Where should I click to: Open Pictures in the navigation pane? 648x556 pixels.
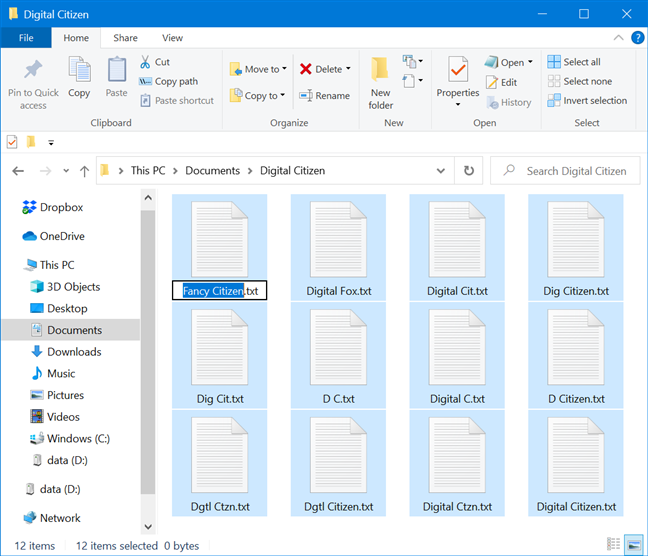click(57, 395)
